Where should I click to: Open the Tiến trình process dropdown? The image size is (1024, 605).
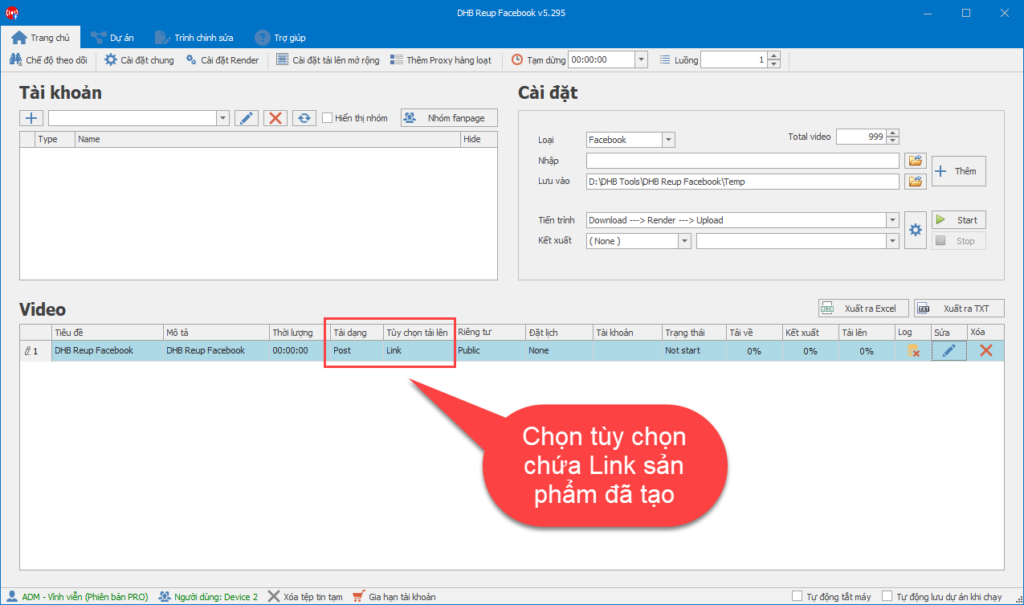coord(891,220)
